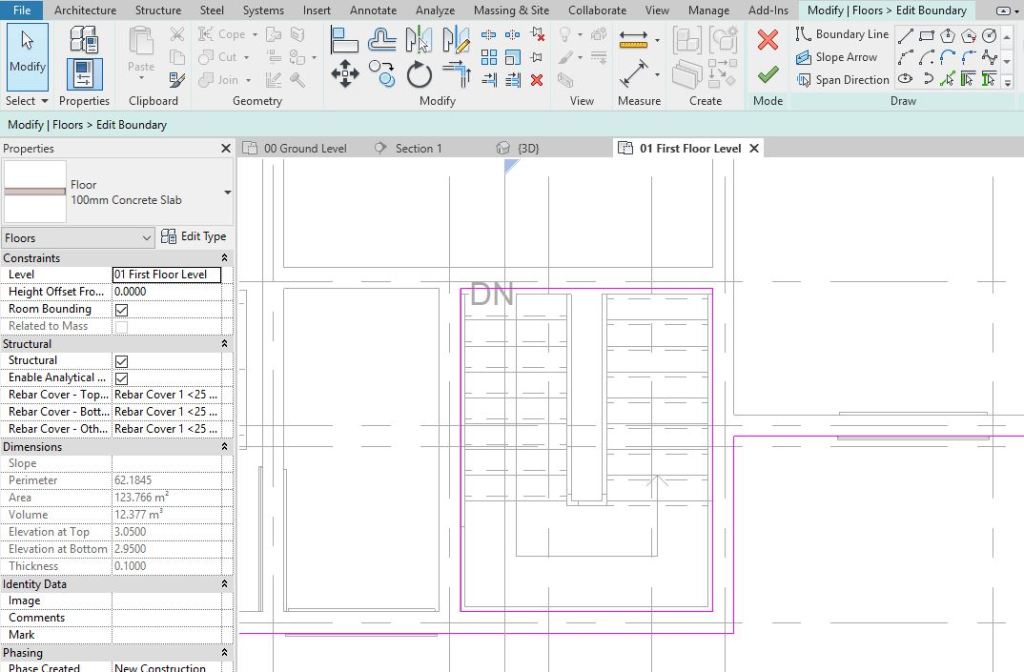Collapse the Dimensions section
1024x672 pixels.
click(x=225, y=447)
